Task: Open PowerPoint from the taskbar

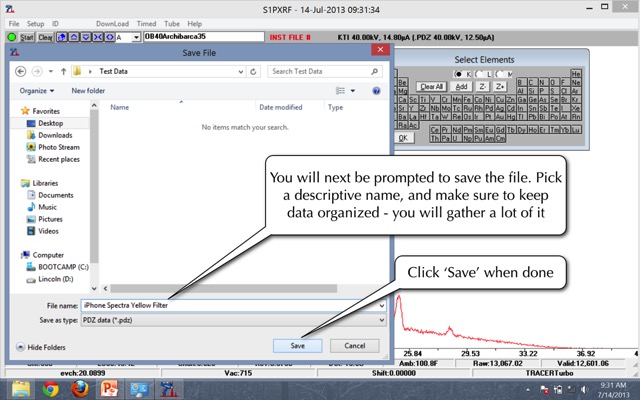Action: coord(110,388)
